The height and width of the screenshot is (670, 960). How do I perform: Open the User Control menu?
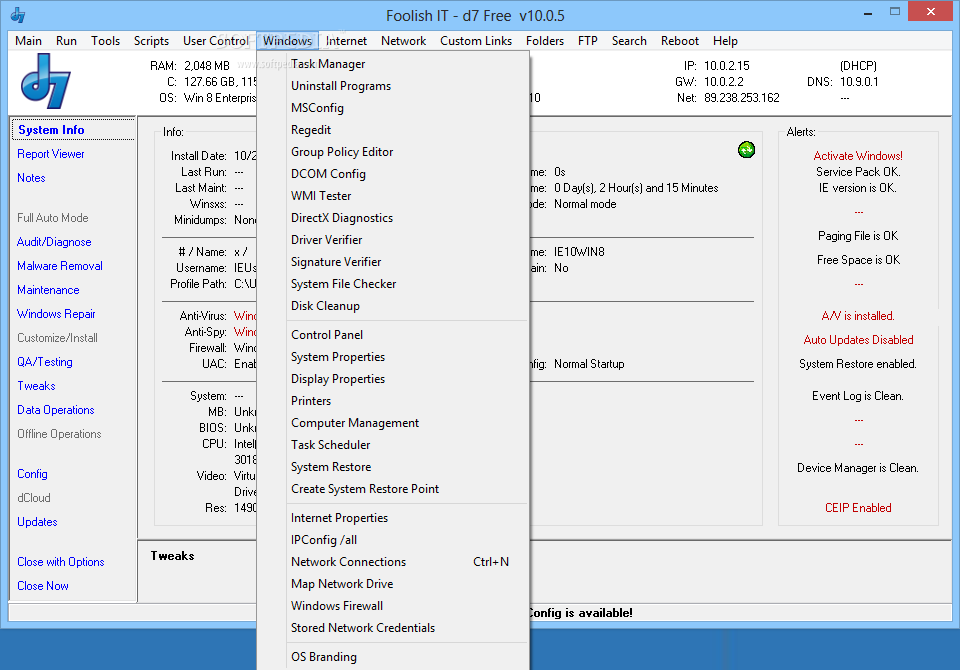click(x=216, y=41)
